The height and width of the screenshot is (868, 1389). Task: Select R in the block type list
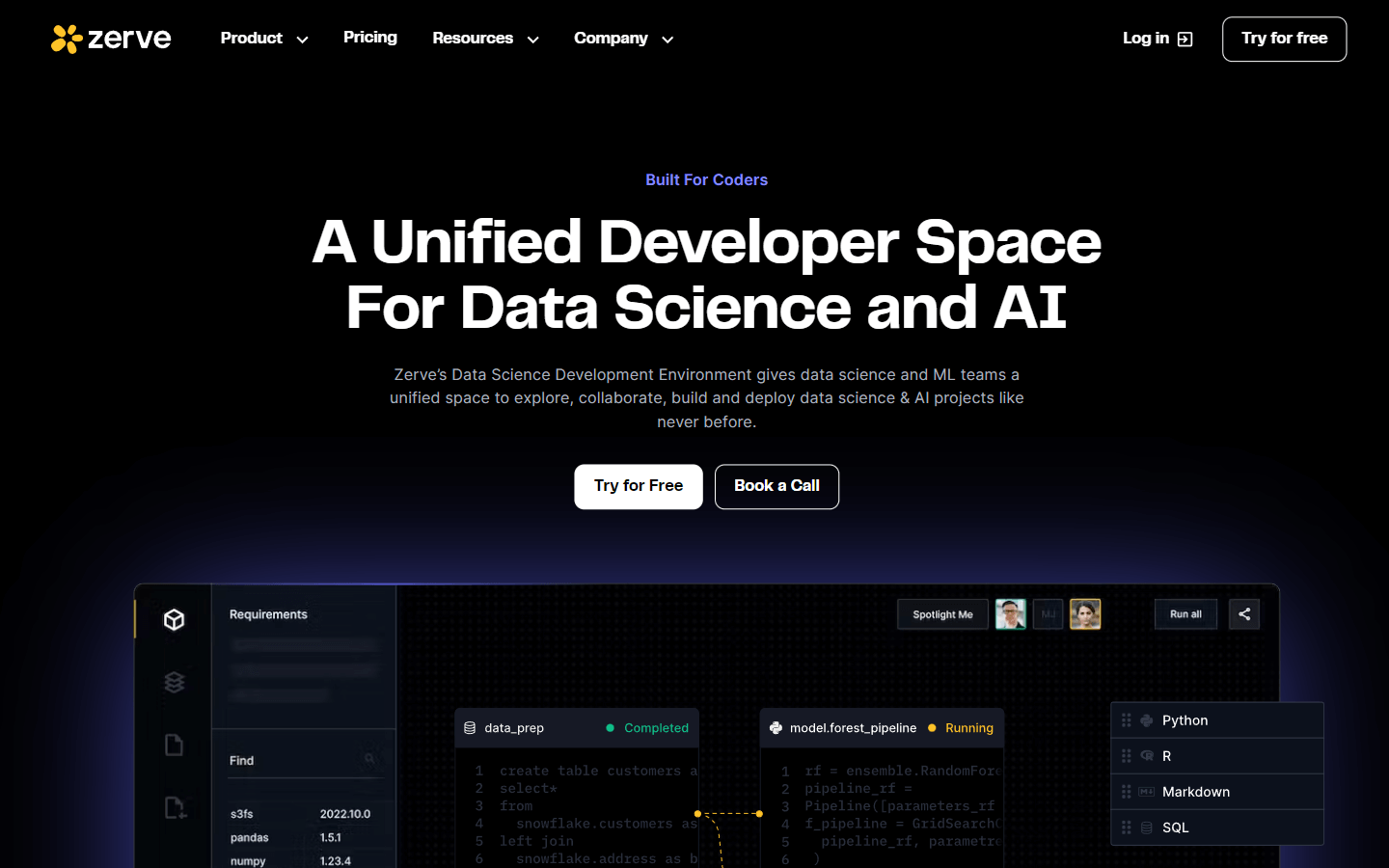(1217, 756)
